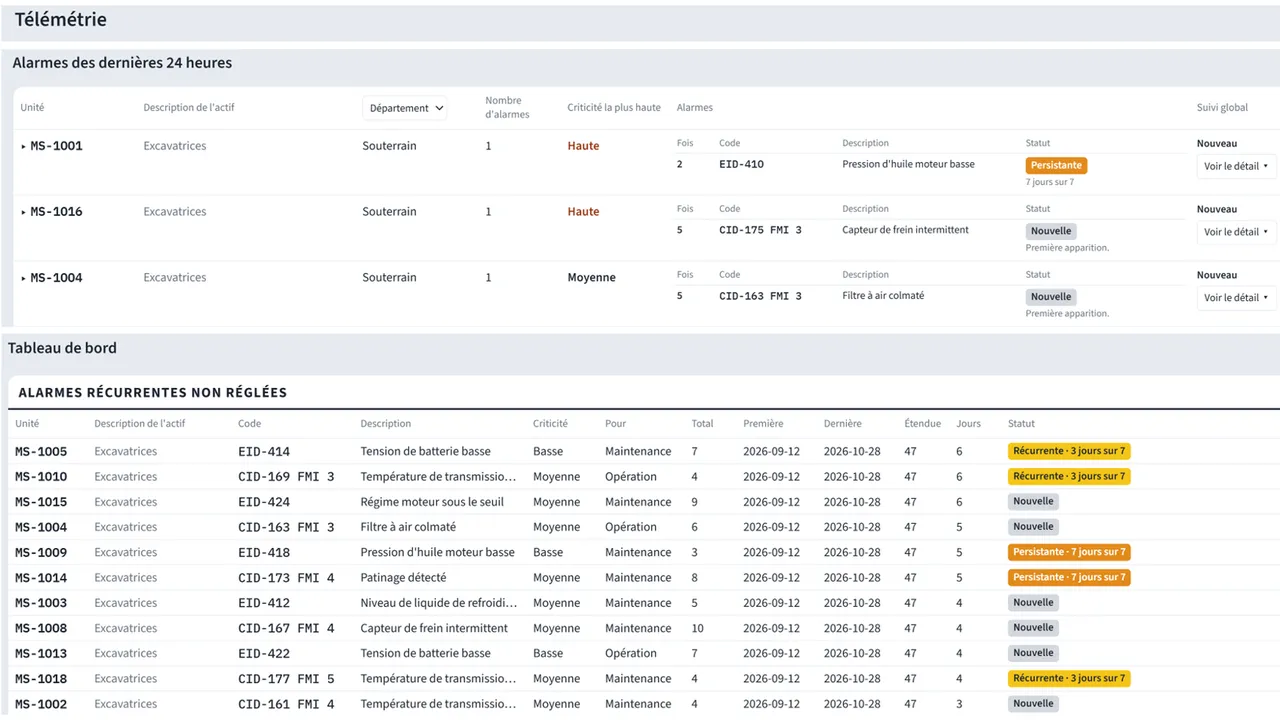1280x720 pixels.
Task: Click the Jours column header
Action: click(968, 424)
